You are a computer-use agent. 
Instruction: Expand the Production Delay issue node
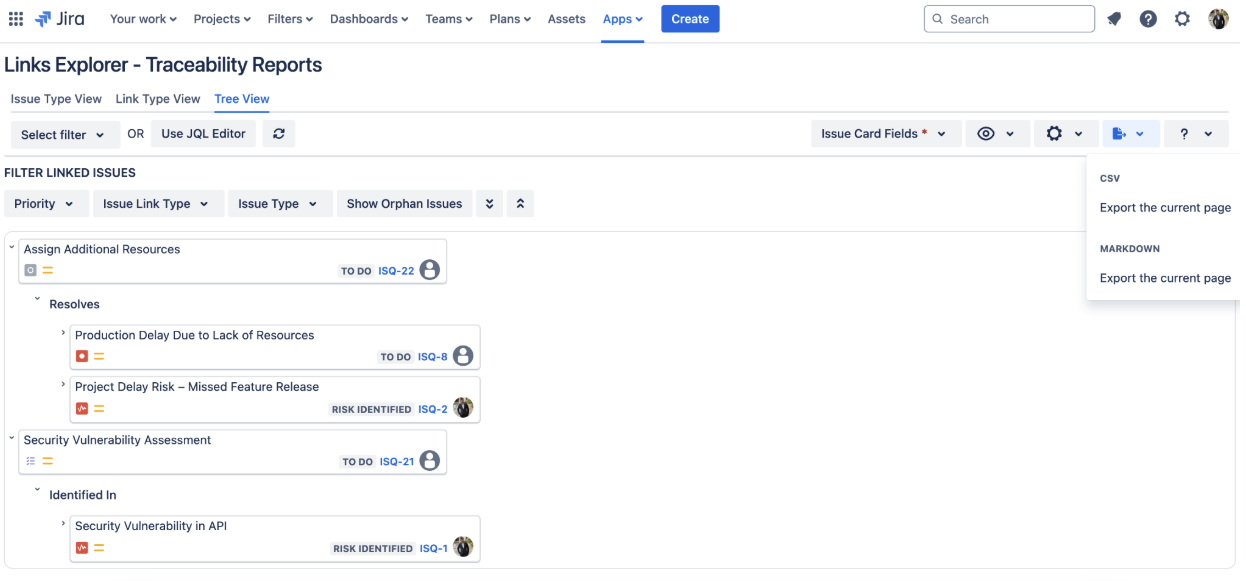63,333
